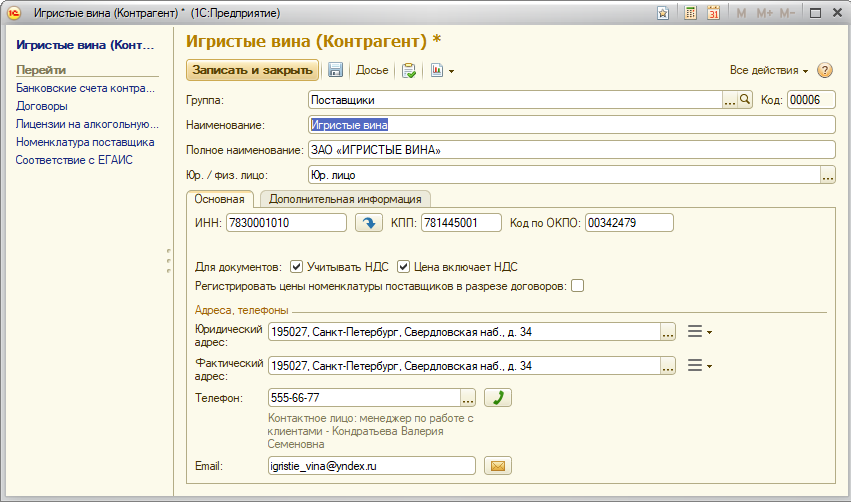Open Банковские счета контрагента link
The width and height of the screenshot is (851, 502).
[x=85, y=88]
